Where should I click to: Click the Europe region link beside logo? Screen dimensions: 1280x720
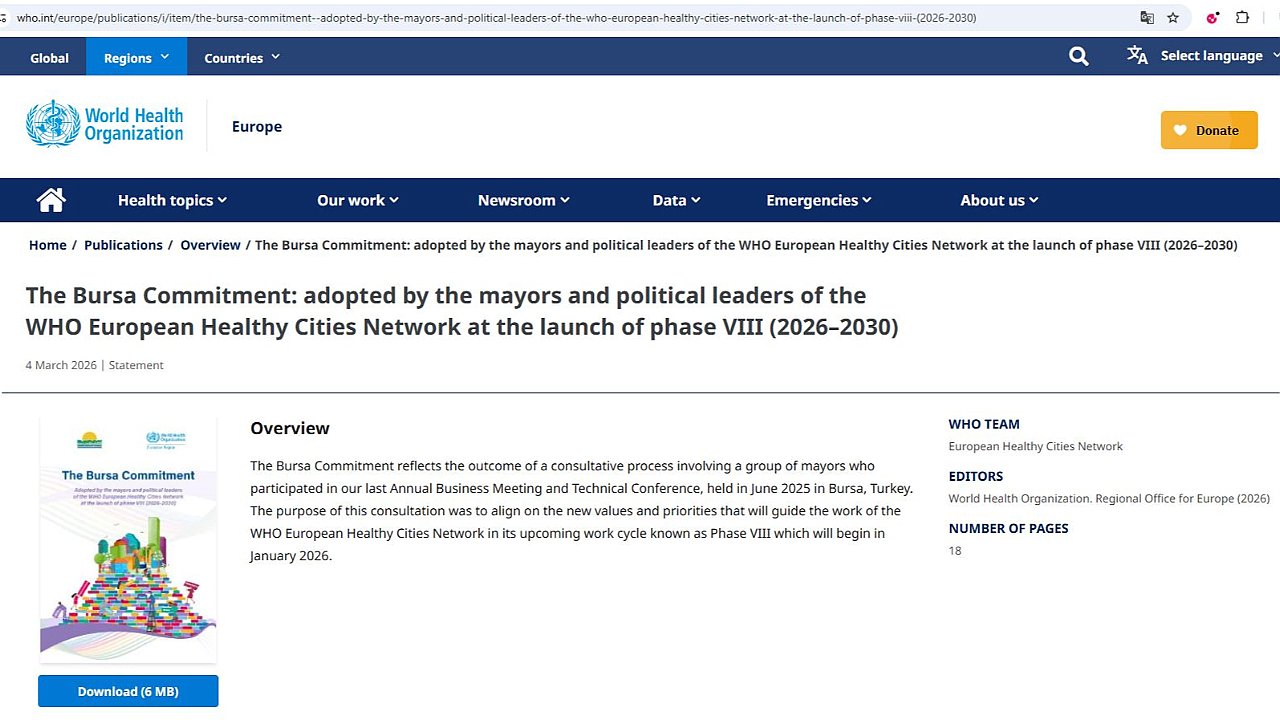click(x=257, y=126)
